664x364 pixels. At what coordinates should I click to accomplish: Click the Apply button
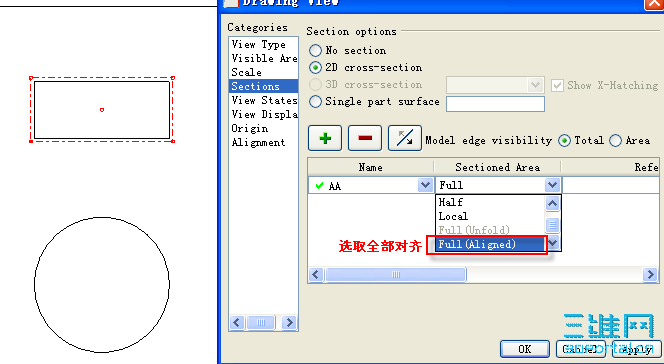(x=637, y=349)
